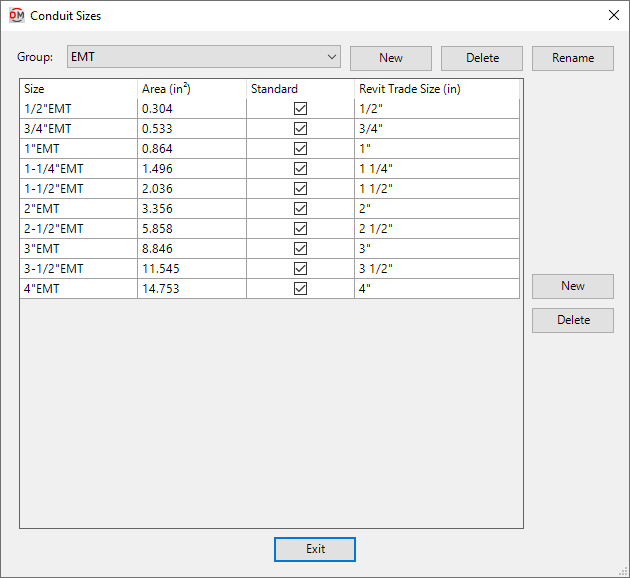Click the Rename group button
Viewport: 630px width, 578px height.
[573, 58]
